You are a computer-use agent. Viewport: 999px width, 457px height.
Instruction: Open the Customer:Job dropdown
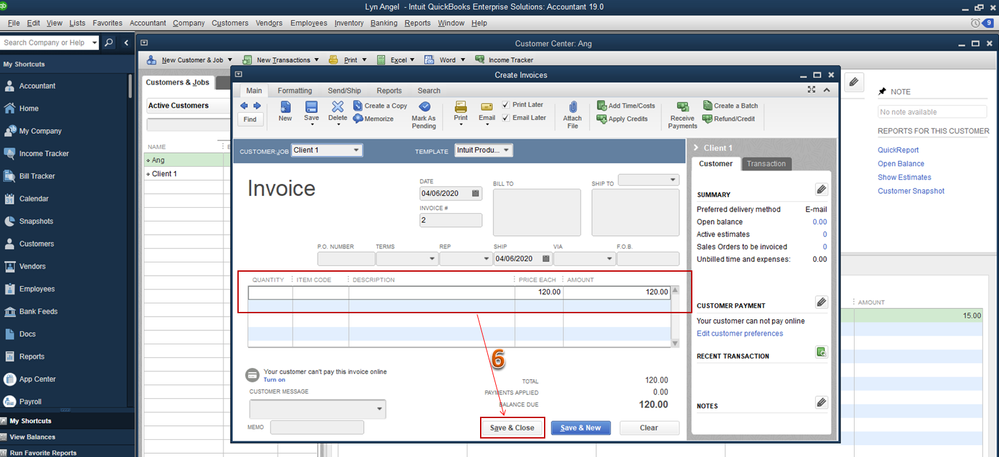pyautogui.click(x=356, y=150)
